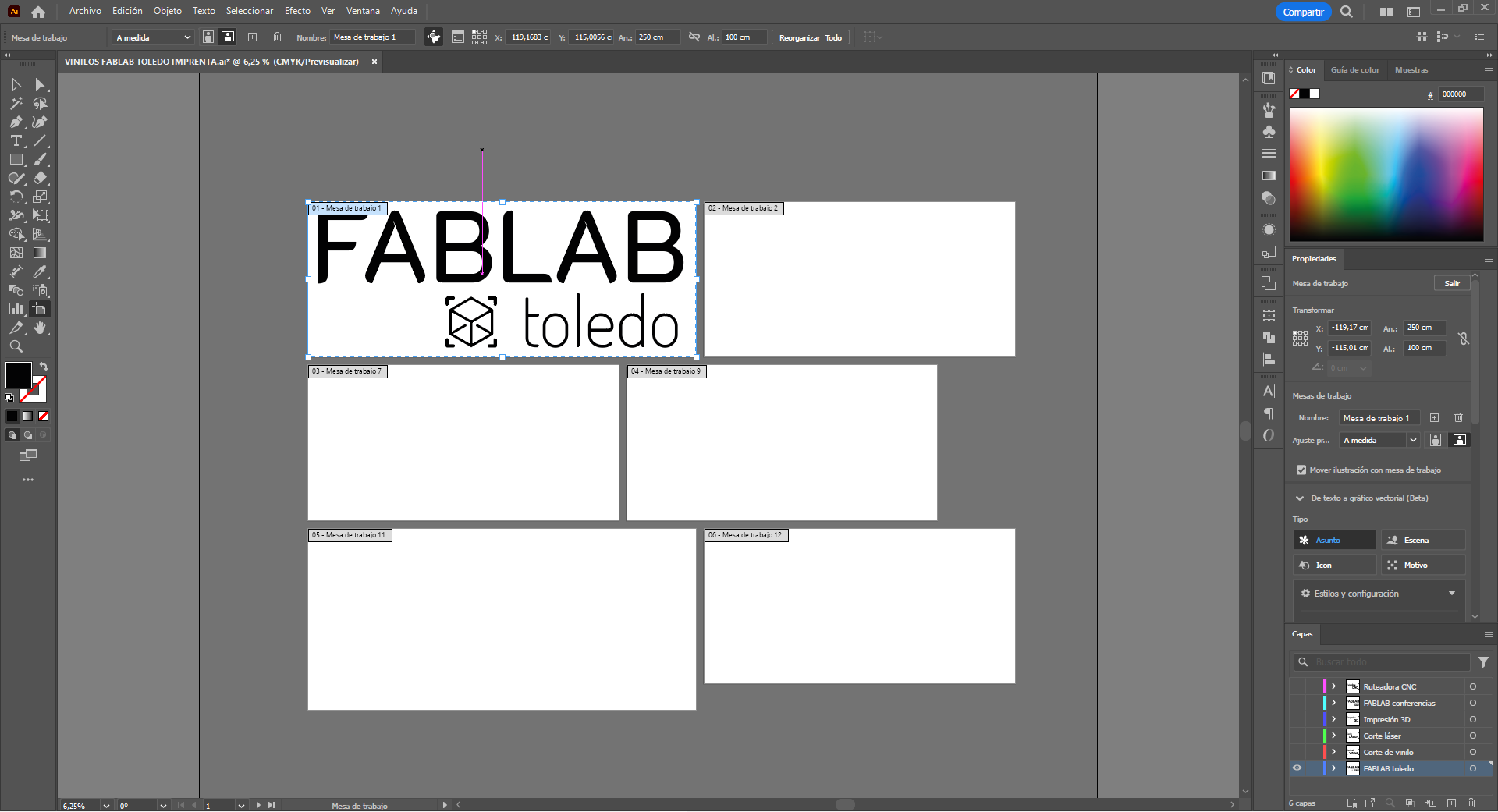Select the Escena type option
The image size is (1498, 812).
point(1423,541)
